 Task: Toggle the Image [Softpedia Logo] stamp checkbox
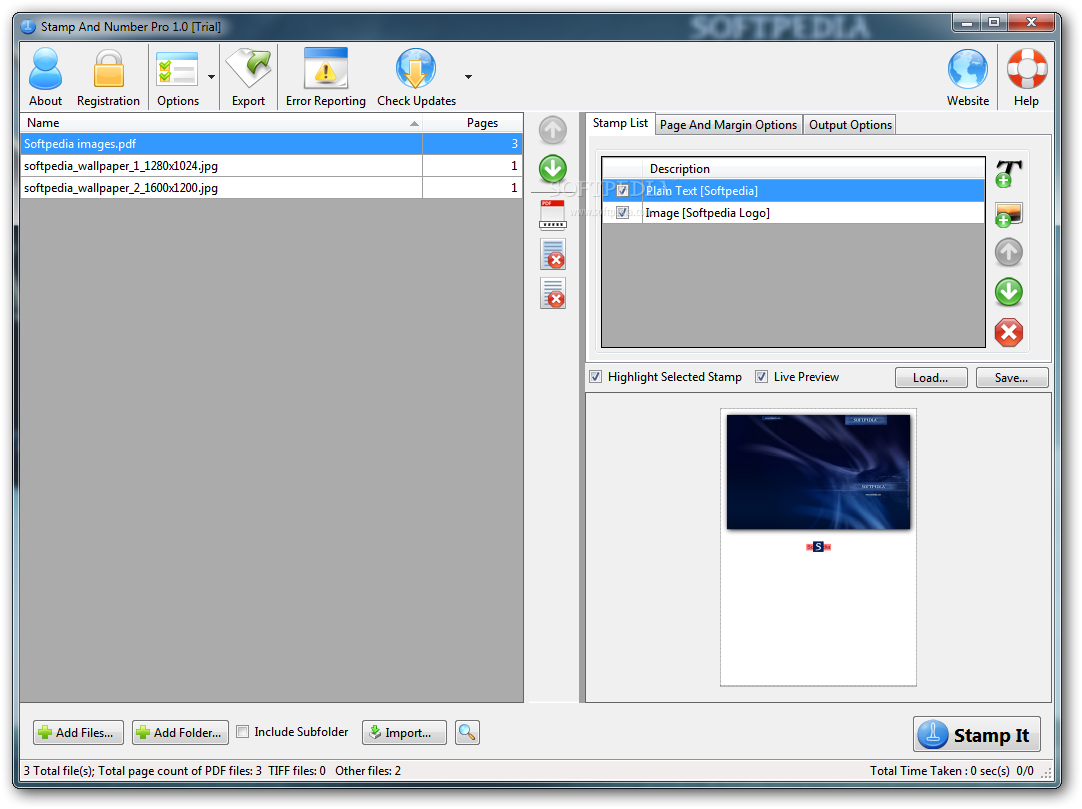tap(622, 213)
